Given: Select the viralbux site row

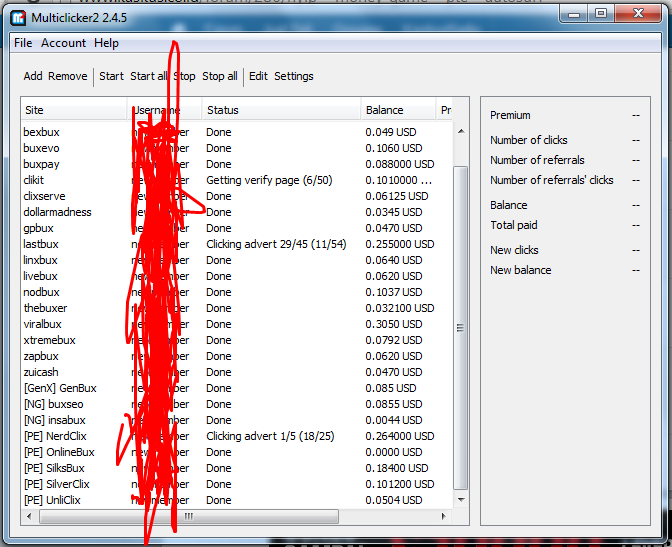Looking at the screenshot, I should click(237, 324).
